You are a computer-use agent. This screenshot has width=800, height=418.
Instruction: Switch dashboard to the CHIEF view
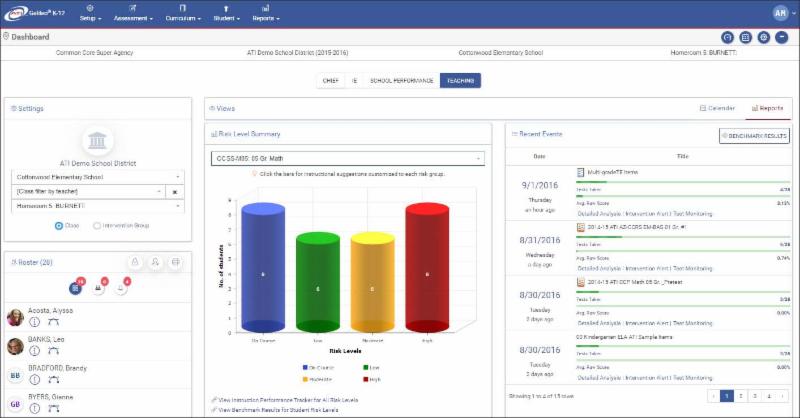tap(330, 80)
